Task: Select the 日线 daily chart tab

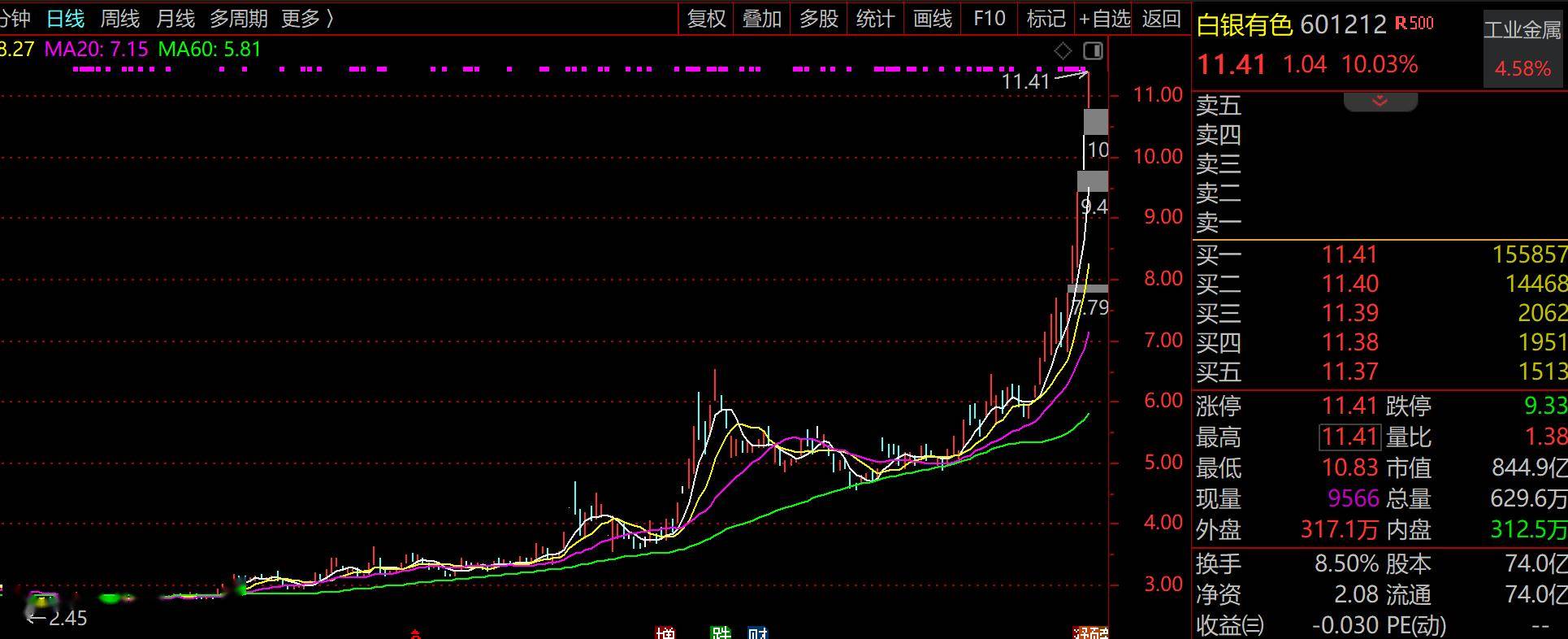Action: pyautogui.click(x=65, y=18)
